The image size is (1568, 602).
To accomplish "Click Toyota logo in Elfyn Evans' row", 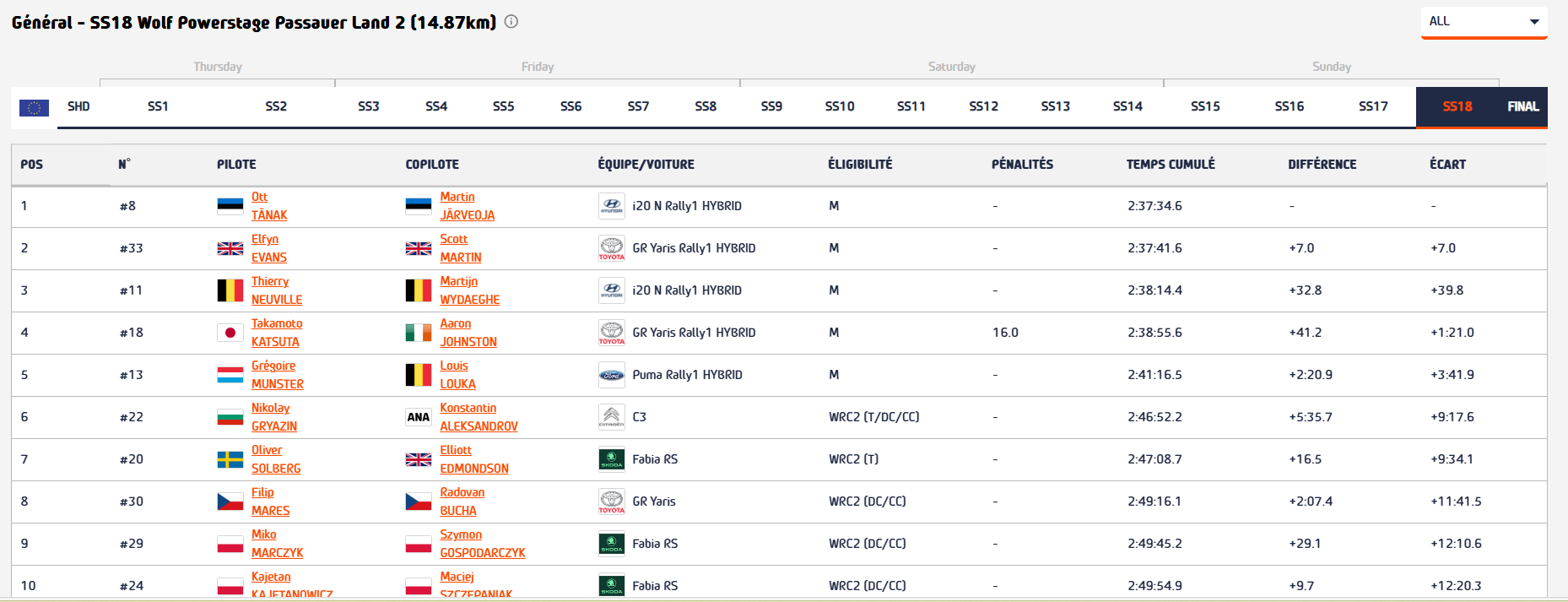I will click(611, 248).
